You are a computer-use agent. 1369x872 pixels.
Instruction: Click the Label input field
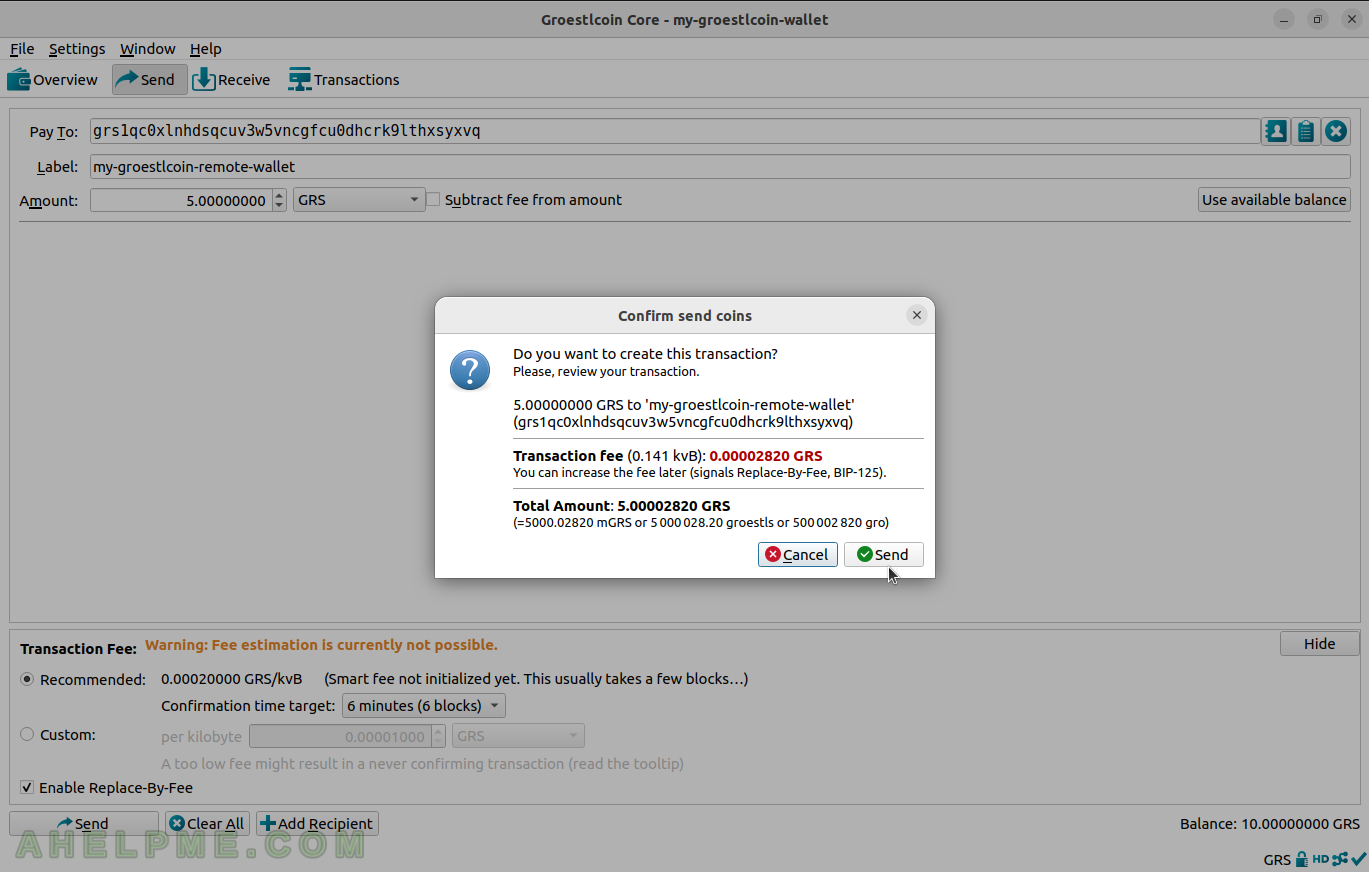720,167
